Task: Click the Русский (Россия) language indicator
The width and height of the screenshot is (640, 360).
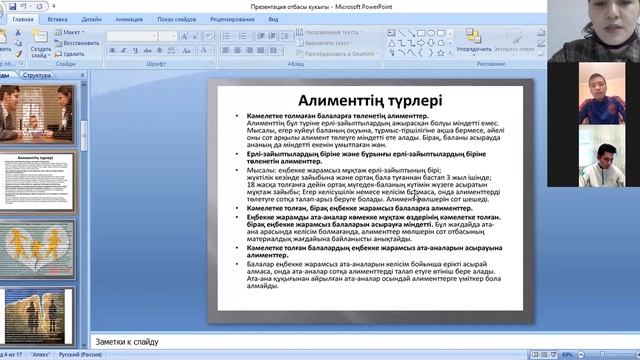Action: coord(80,355)
